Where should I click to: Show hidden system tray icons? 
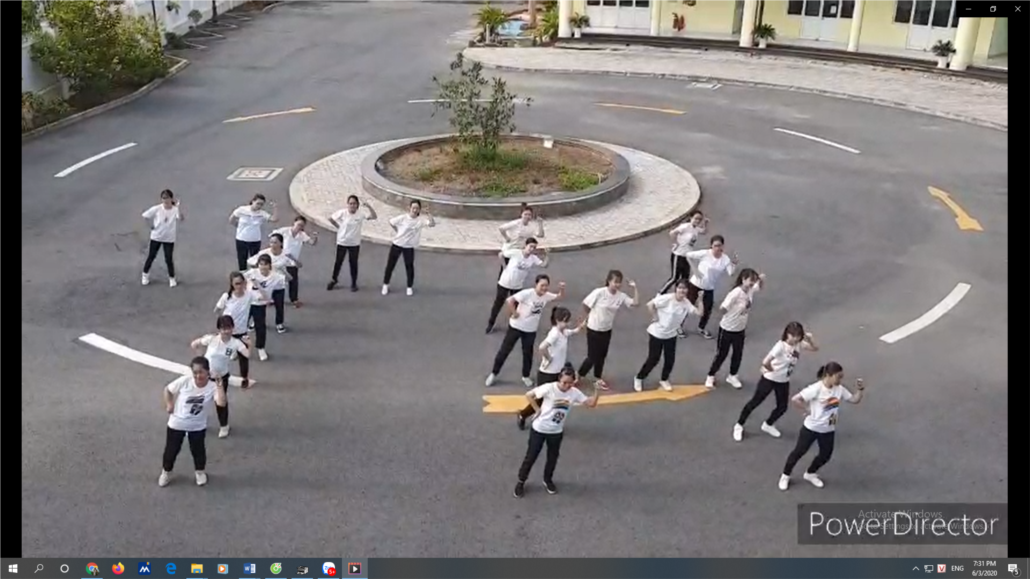(916, 568)
